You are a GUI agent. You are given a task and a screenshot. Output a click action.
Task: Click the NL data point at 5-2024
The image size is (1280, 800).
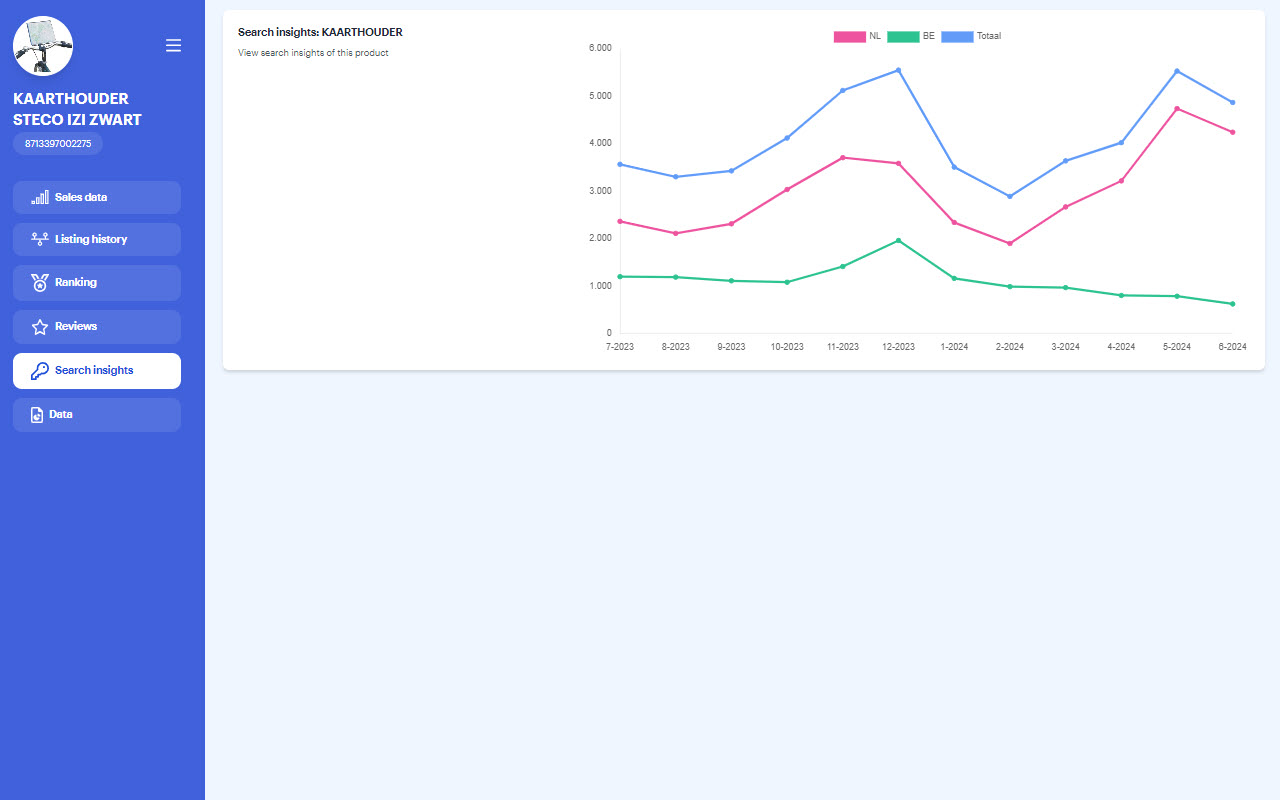point(1177,108)
